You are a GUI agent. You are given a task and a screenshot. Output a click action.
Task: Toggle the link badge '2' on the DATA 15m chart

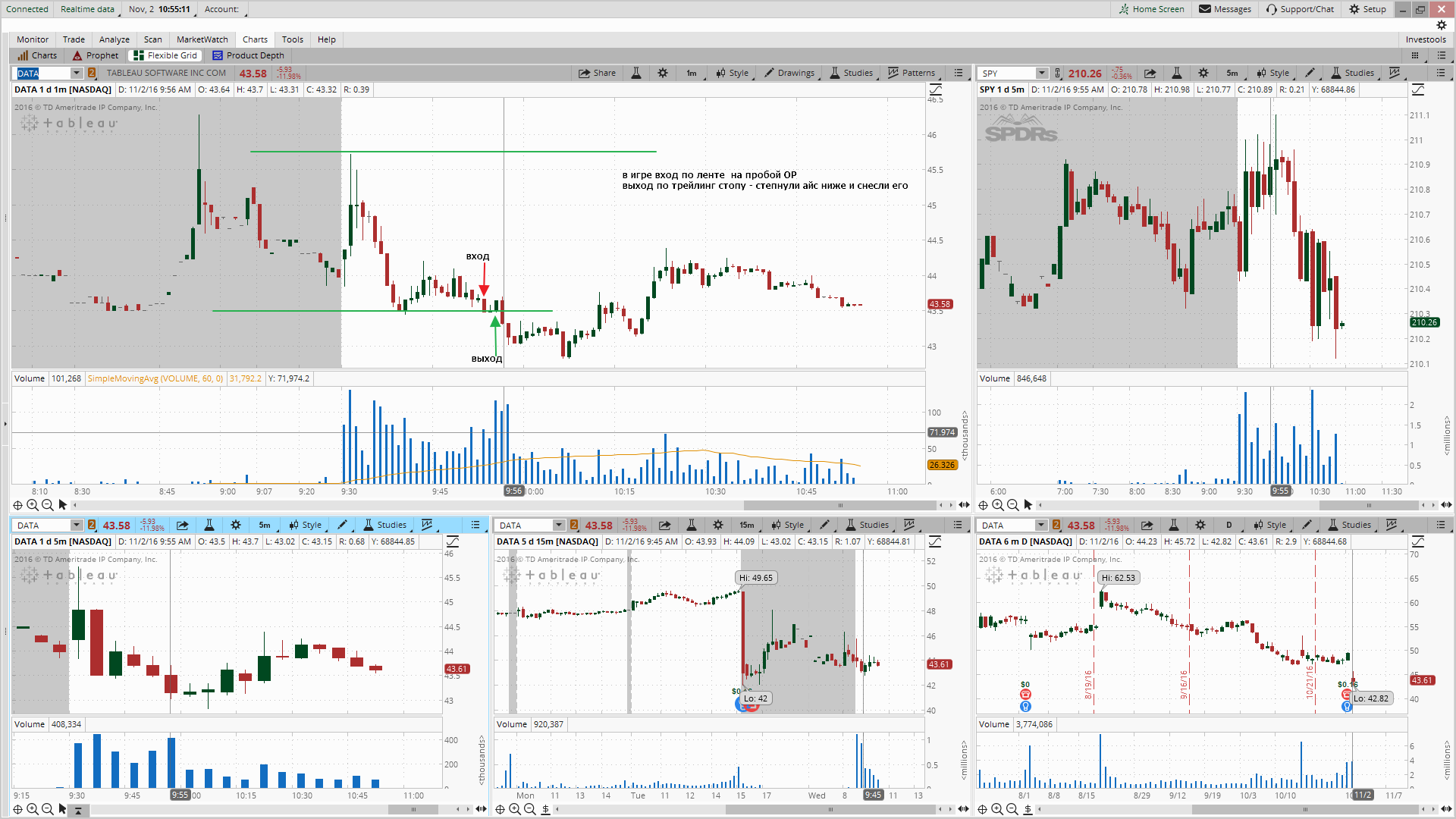[x=573, y=525]
